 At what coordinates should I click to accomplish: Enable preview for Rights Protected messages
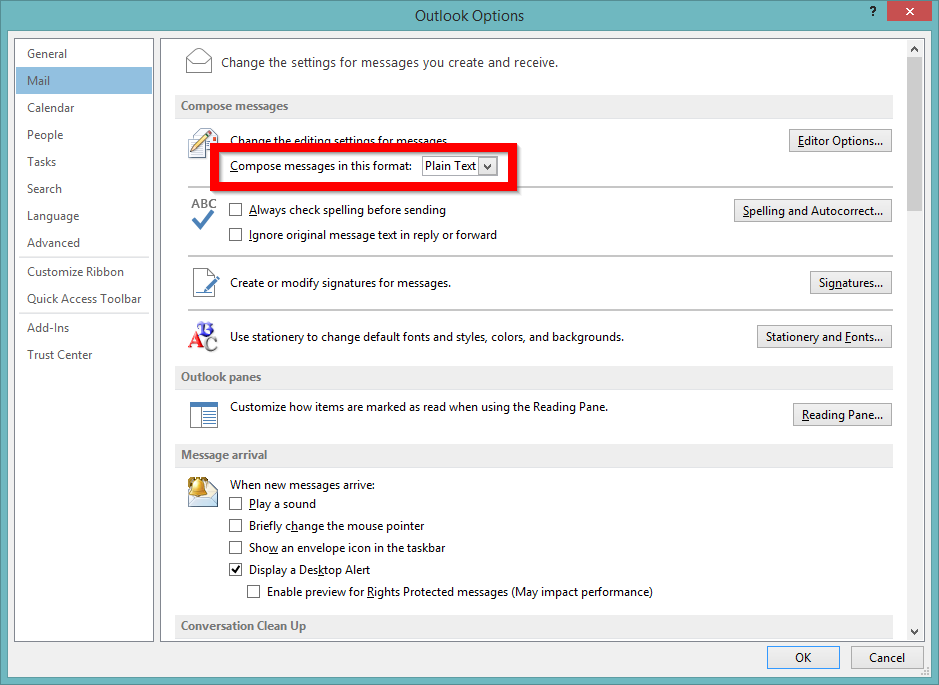[x=254, y=592]
